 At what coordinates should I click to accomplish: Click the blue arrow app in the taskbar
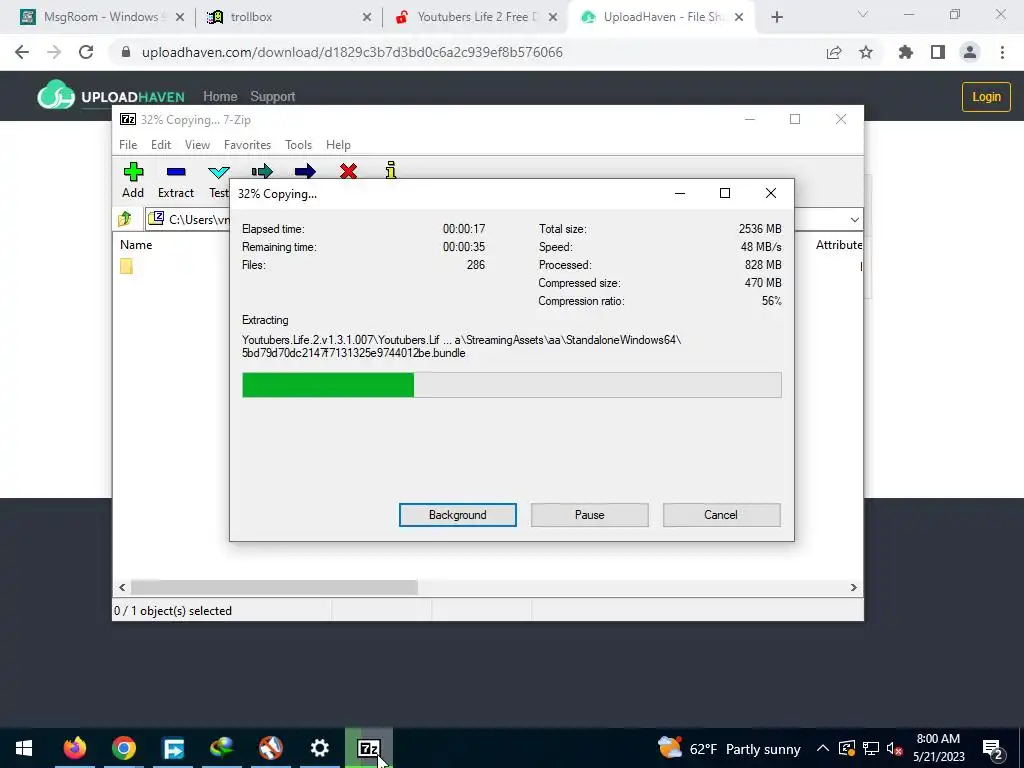point(173,748)
